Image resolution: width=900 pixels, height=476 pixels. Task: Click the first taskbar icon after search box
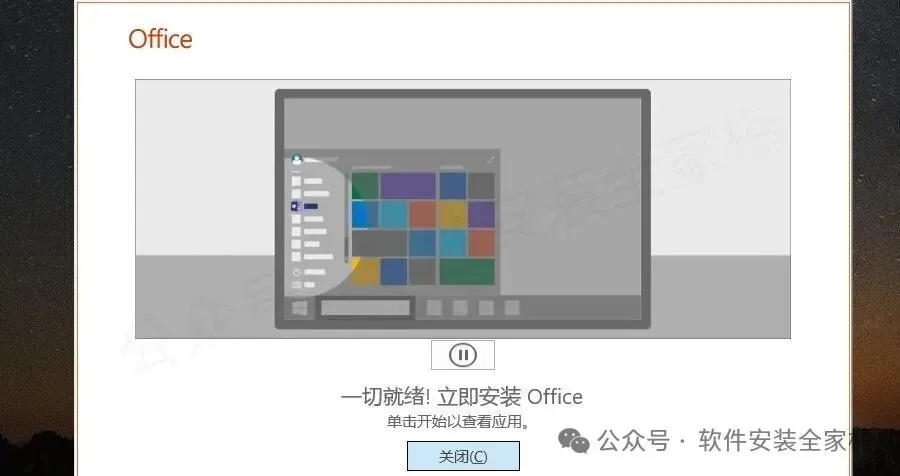tap(435, 308)
